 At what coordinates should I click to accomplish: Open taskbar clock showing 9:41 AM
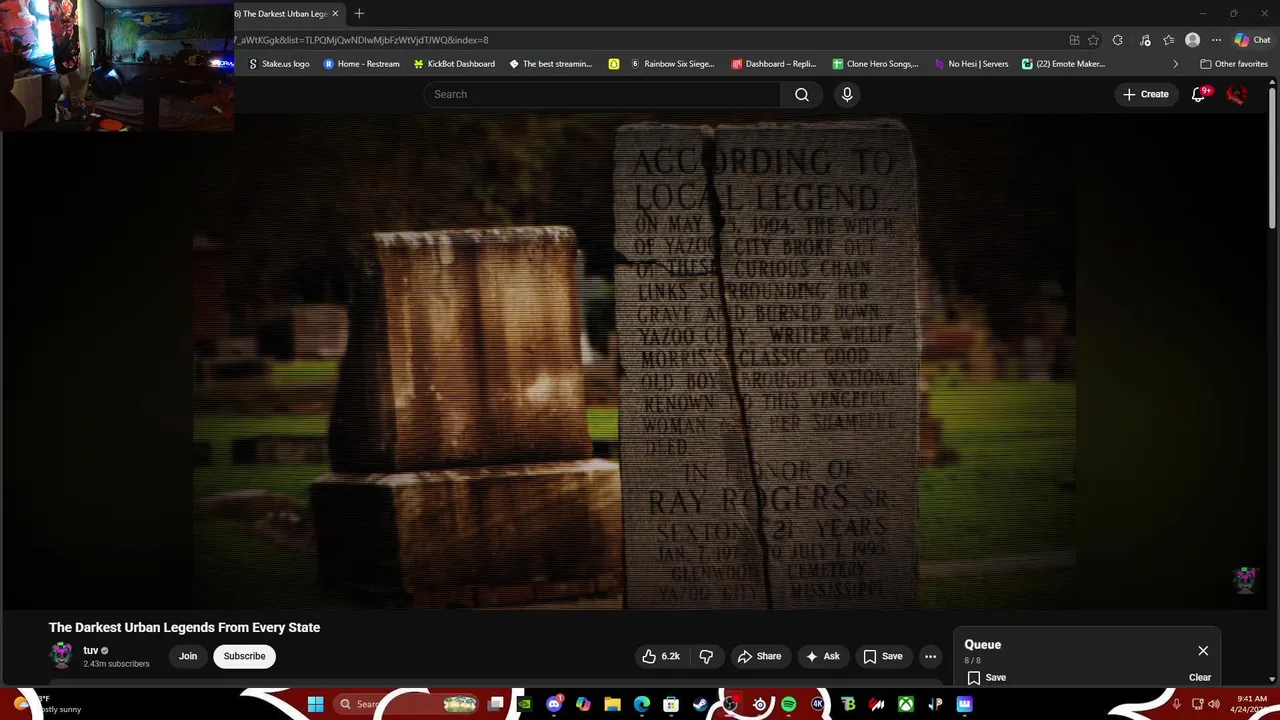tap(1248, 704)
